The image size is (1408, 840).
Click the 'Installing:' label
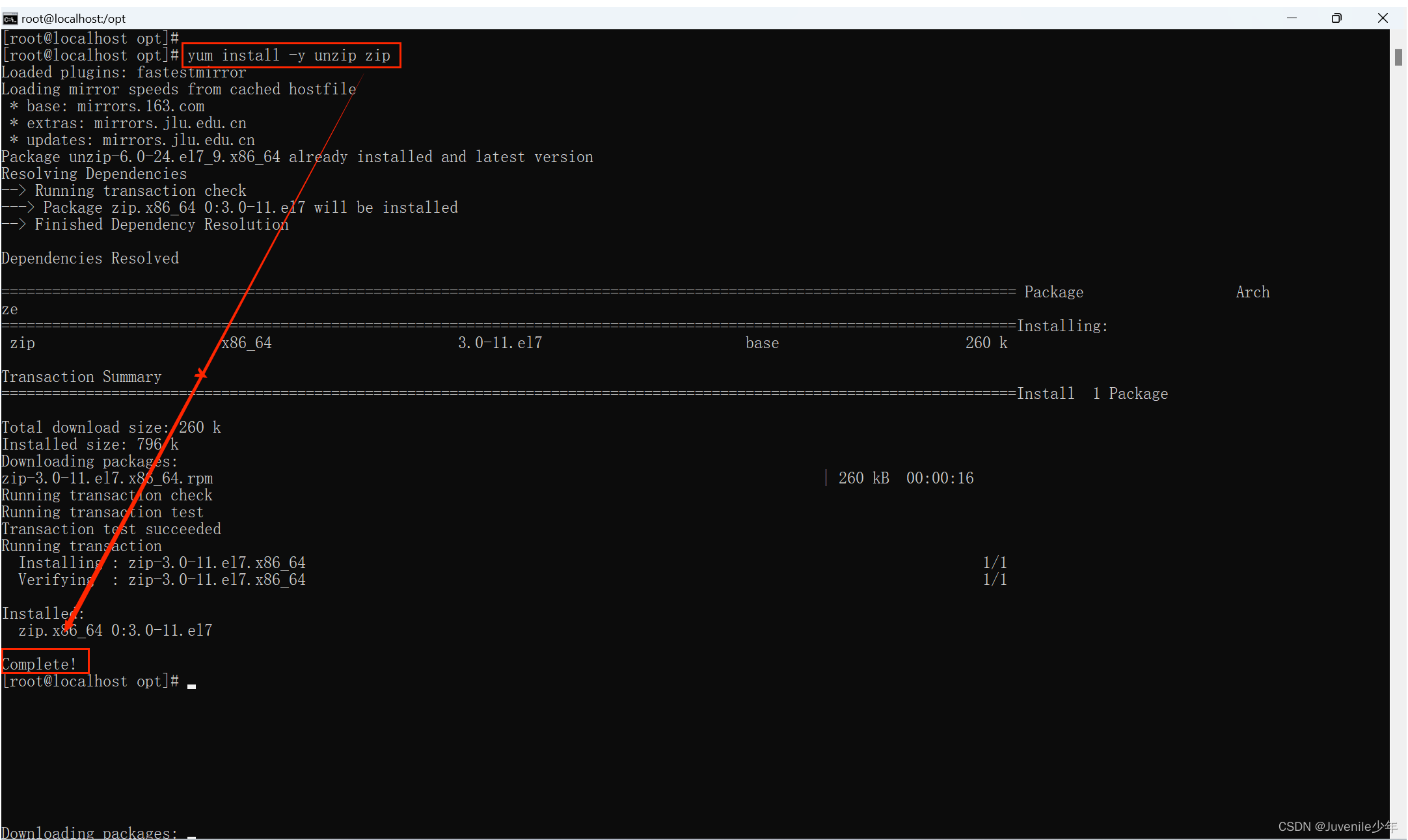(x=1063, y=326)
